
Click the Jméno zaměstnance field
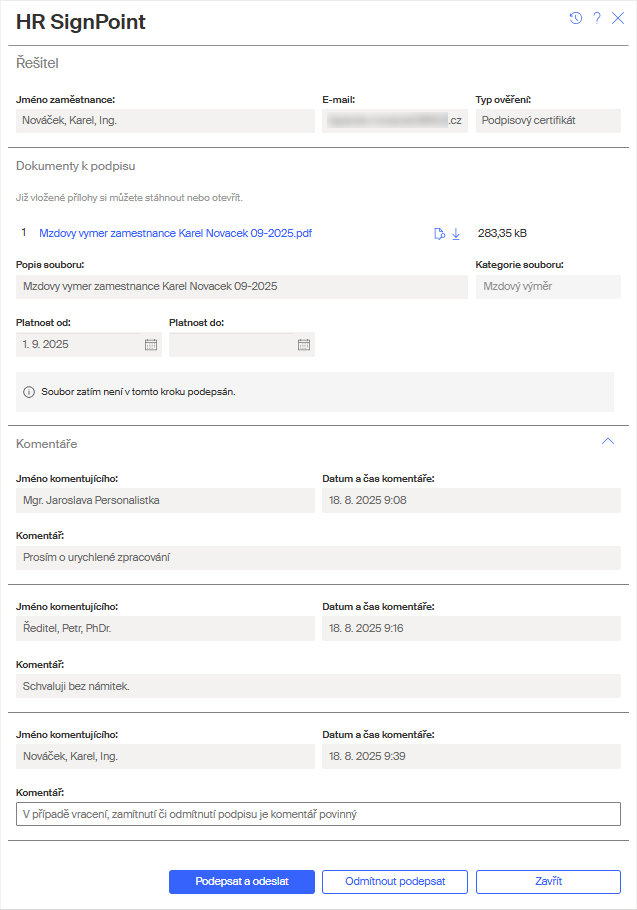tap(165, 121)
